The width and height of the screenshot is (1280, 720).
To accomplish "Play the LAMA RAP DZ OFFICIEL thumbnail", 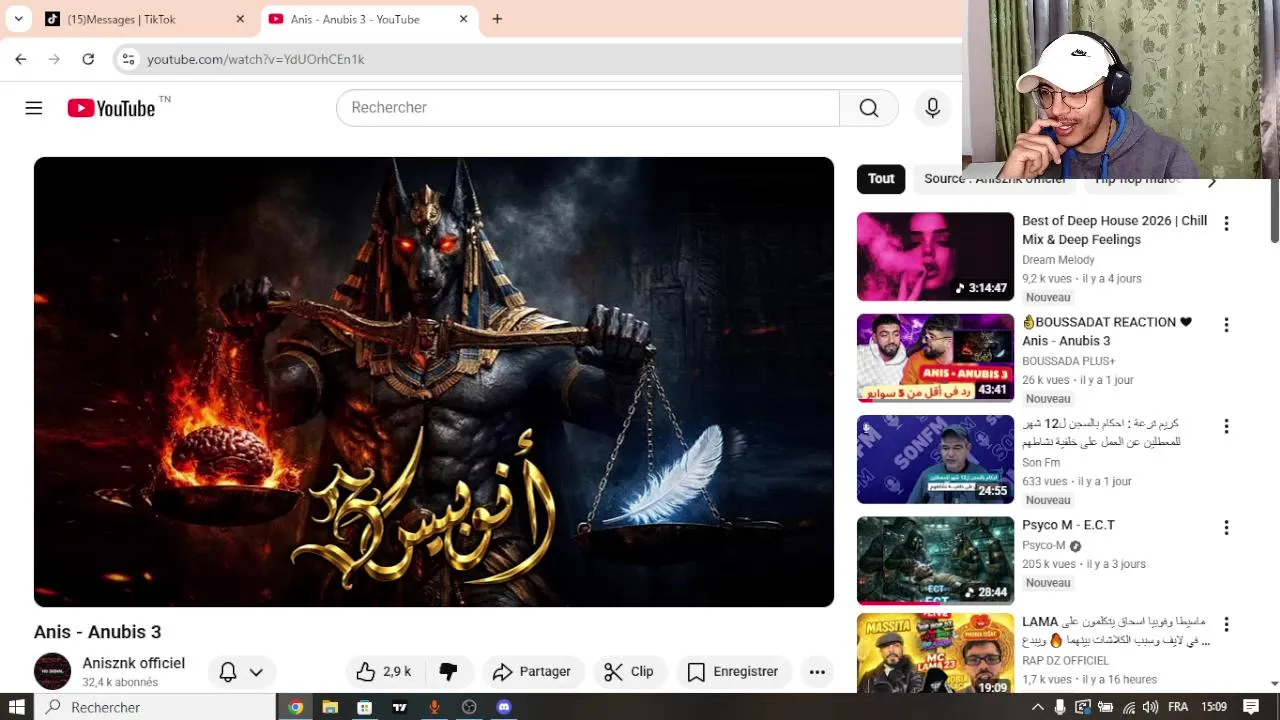I will 935,653.
